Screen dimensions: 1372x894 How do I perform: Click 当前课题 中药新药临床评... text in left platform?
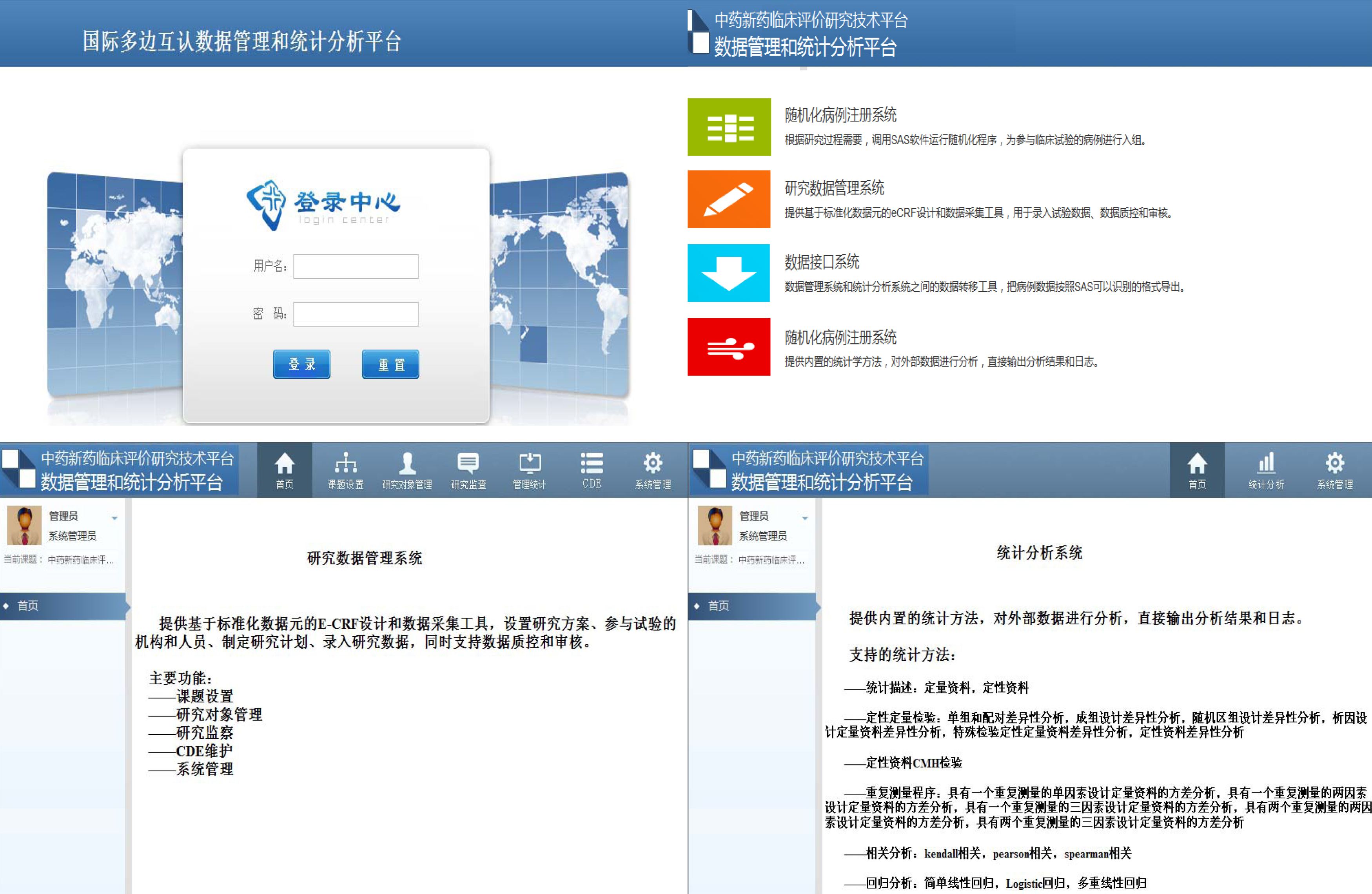(x=59, y=560)
